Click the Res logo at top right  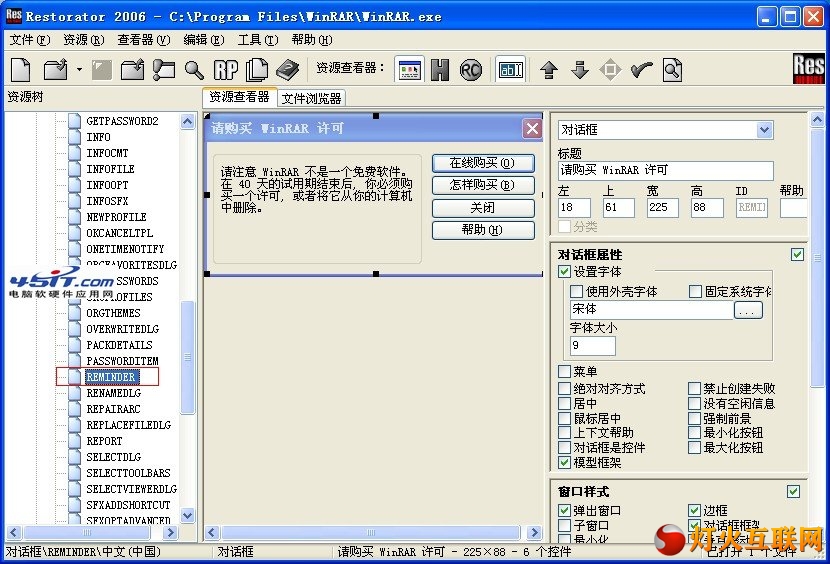(x=808, y=68)
